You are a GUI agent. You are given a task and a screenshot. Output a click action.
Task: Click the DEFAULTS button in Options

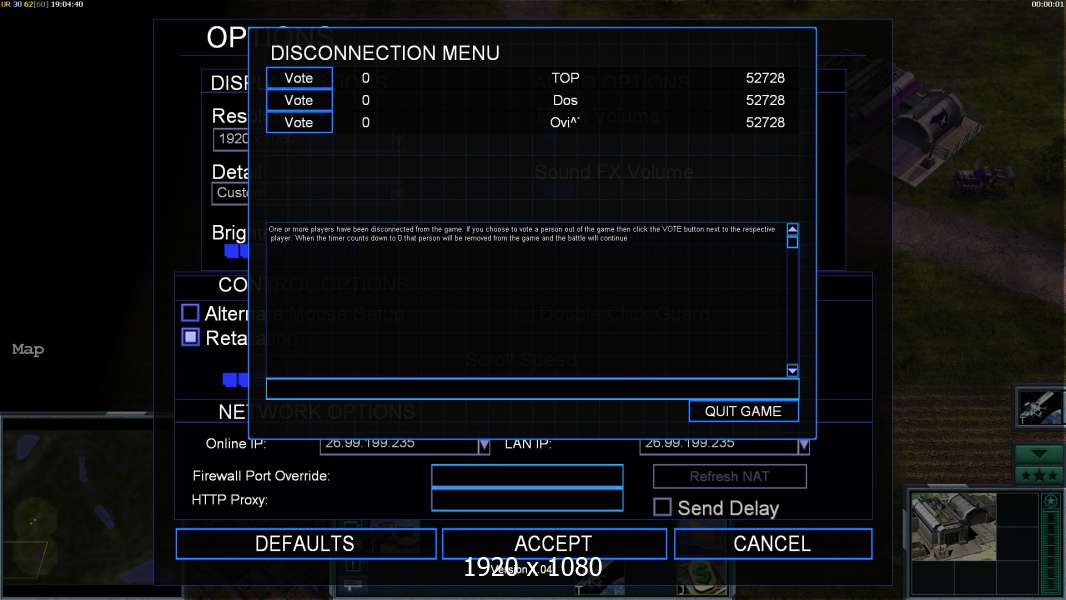coord(305,544)
